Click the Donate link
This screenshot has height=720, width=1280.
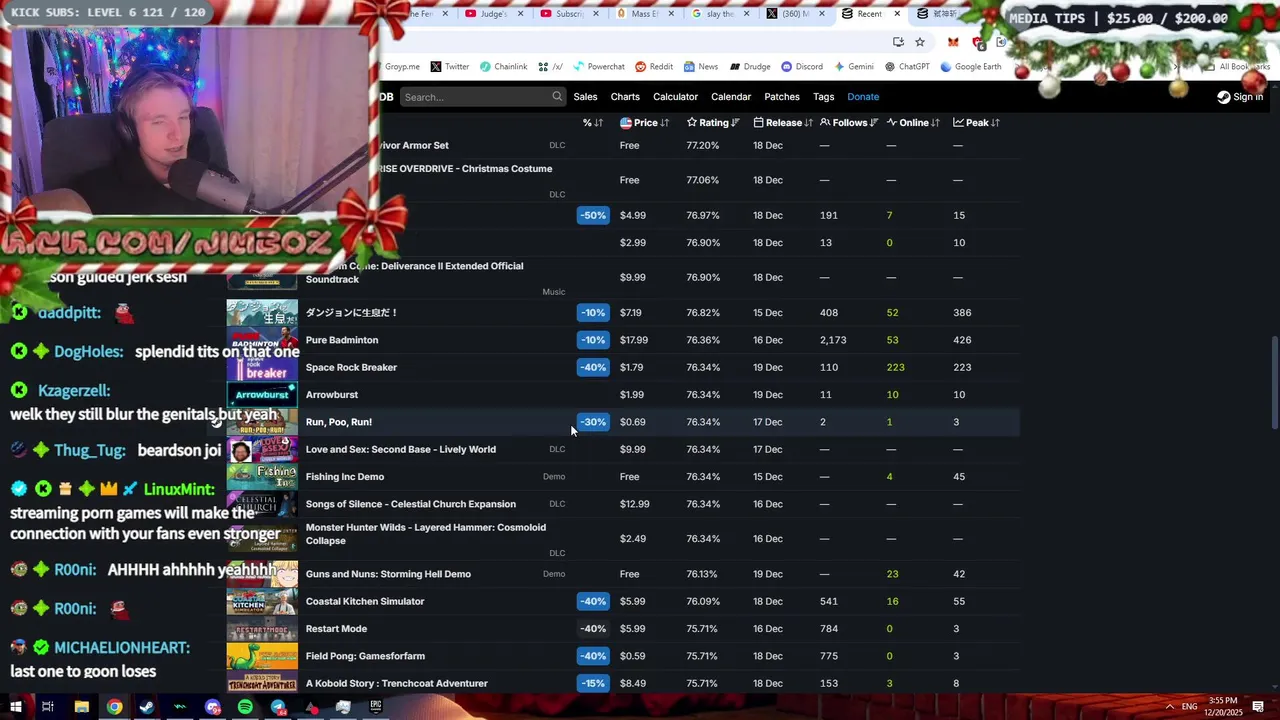pyautogui.click(x=863, y=97)
